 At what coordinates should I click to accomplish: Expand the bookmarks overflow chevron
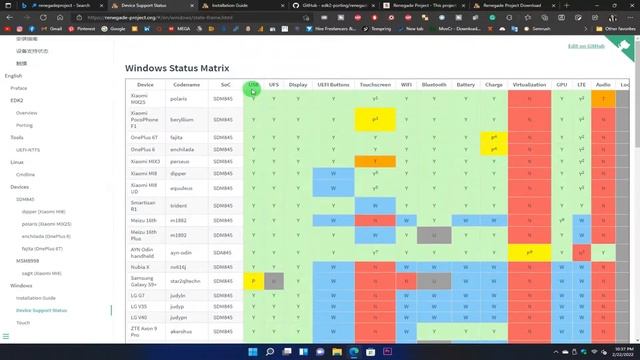point(586,29)
